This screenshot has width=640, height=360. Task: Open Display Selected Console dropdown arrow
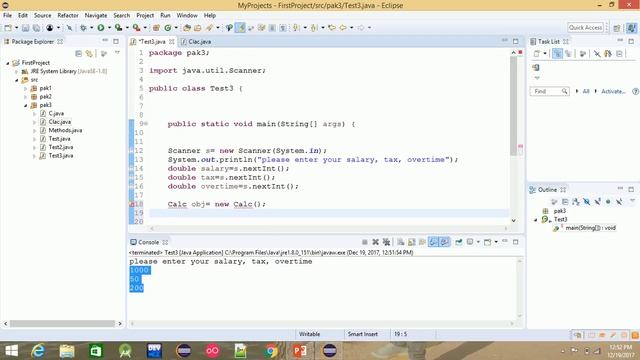click(478, 242)
